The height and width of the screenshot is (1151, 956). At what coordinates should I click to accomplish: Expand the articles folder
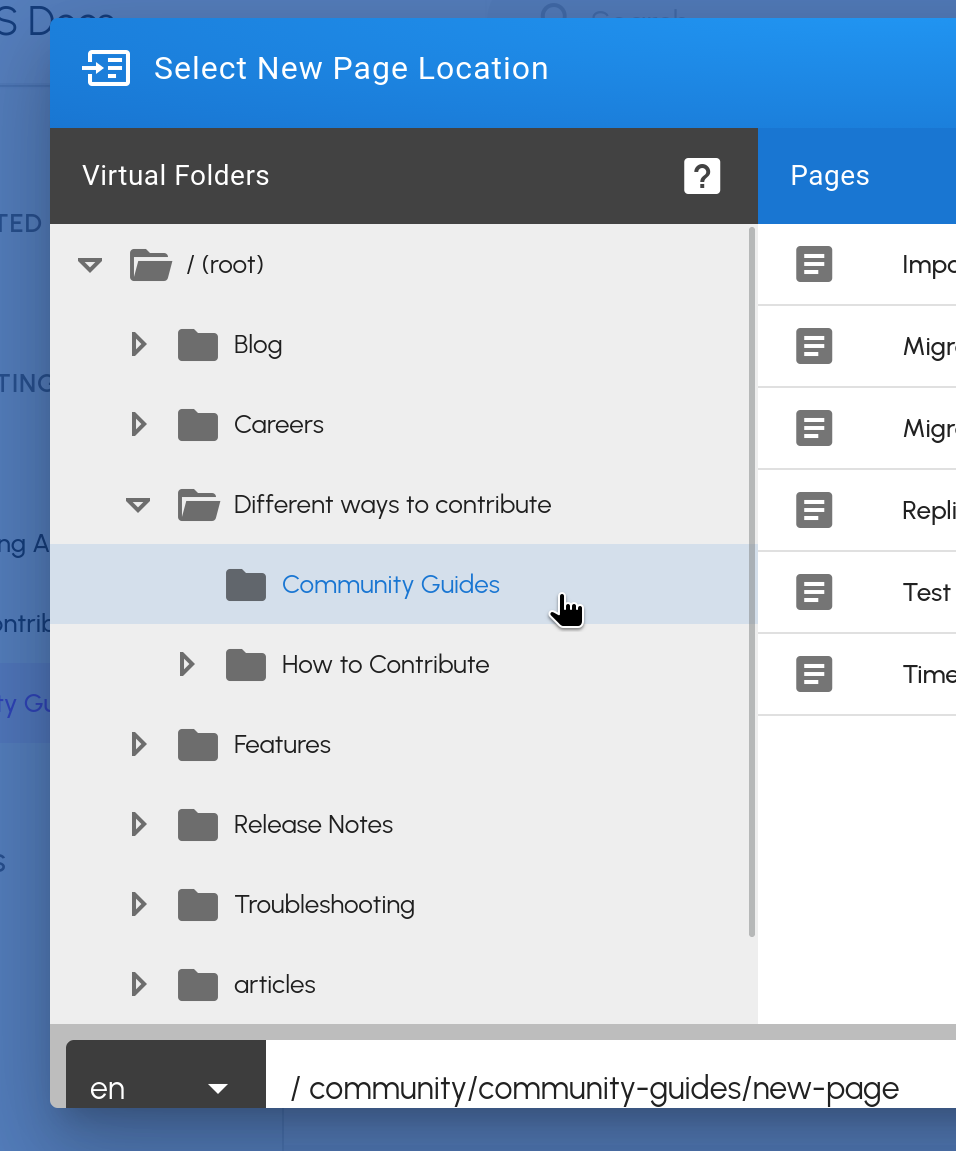click(x=139, y=985)
